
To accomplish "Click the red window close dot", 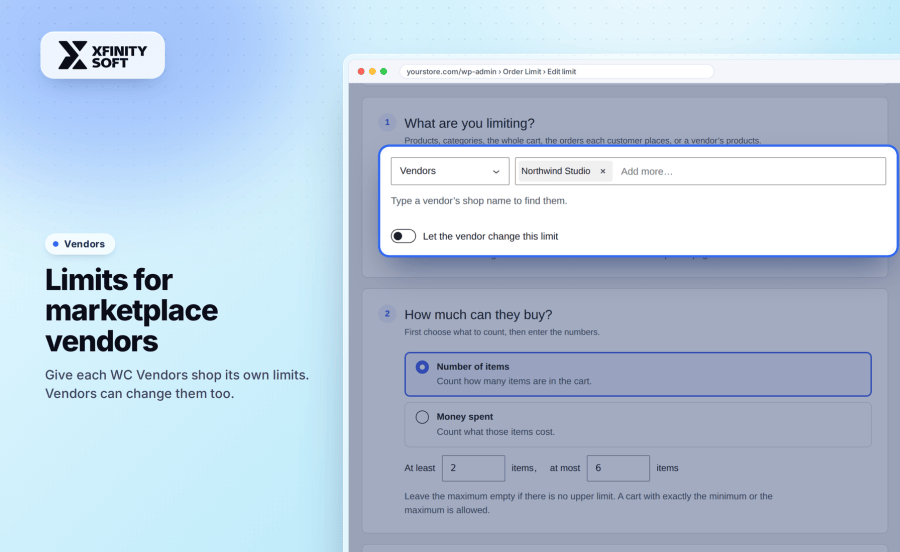I will pyautogui.click(x=361, y=72).
